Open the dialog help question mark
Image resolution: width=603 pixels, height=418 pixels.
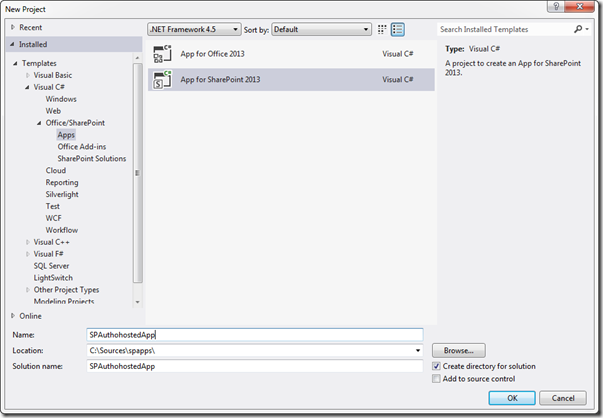556,6
